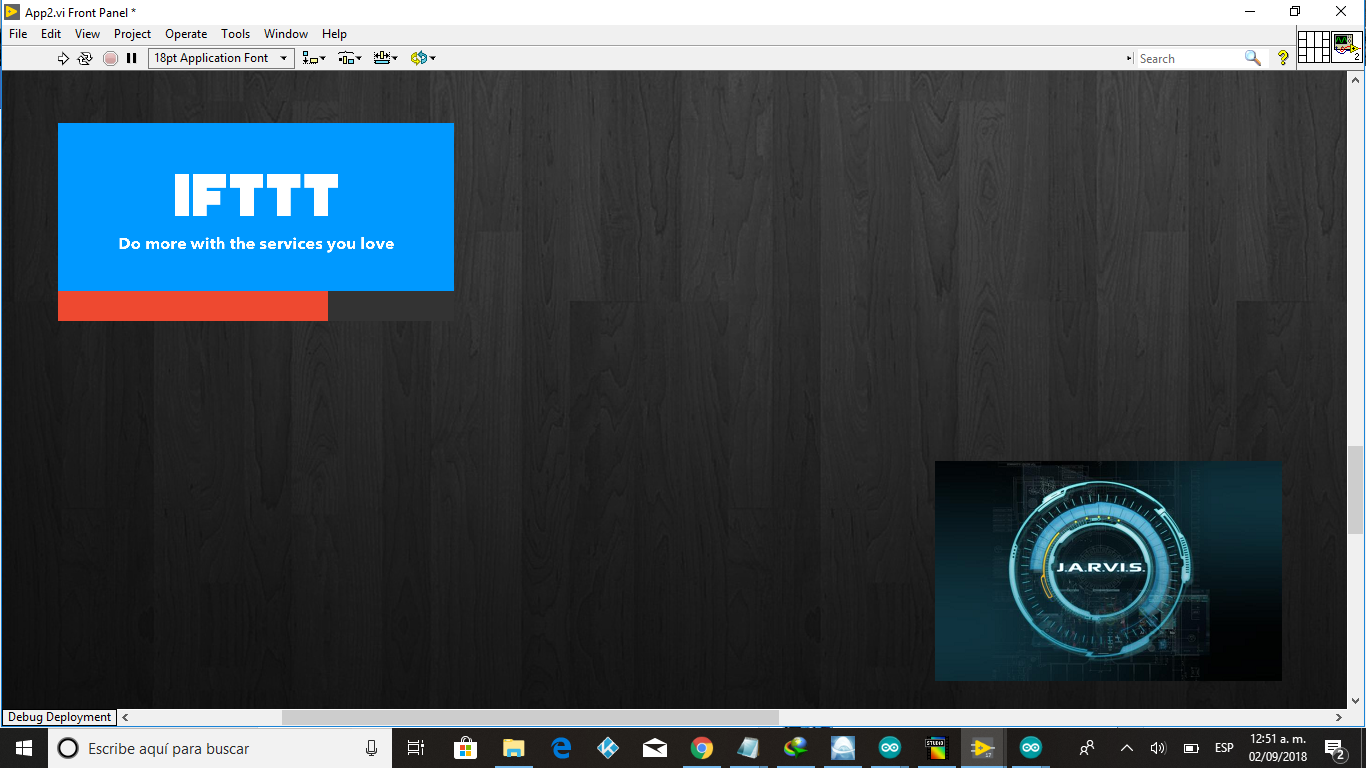Viewport: 1366px width, 768px height.
Task: Click the People icon in system tray
Action: (1087, 748)
